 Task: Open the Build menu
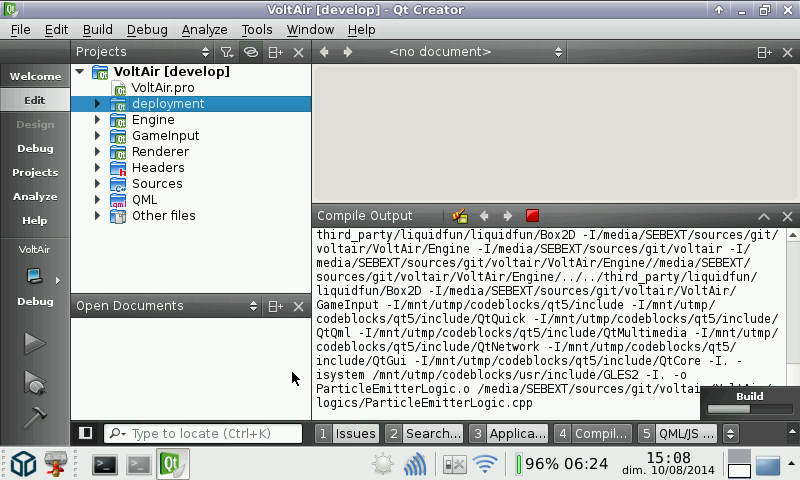[97, 30]
